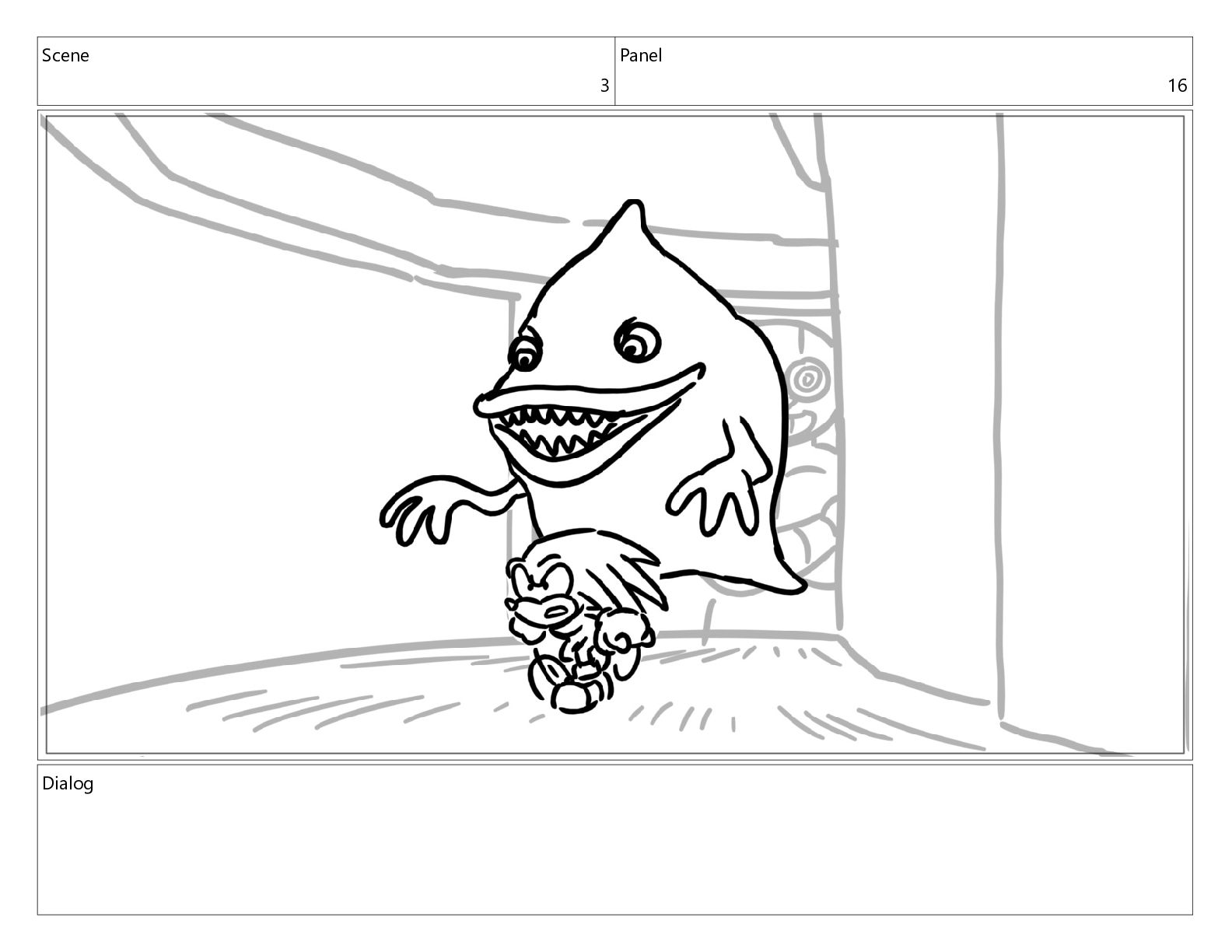
Task: Select the scene number "3"
Action: pyautogui.click(x=604, y=86)
